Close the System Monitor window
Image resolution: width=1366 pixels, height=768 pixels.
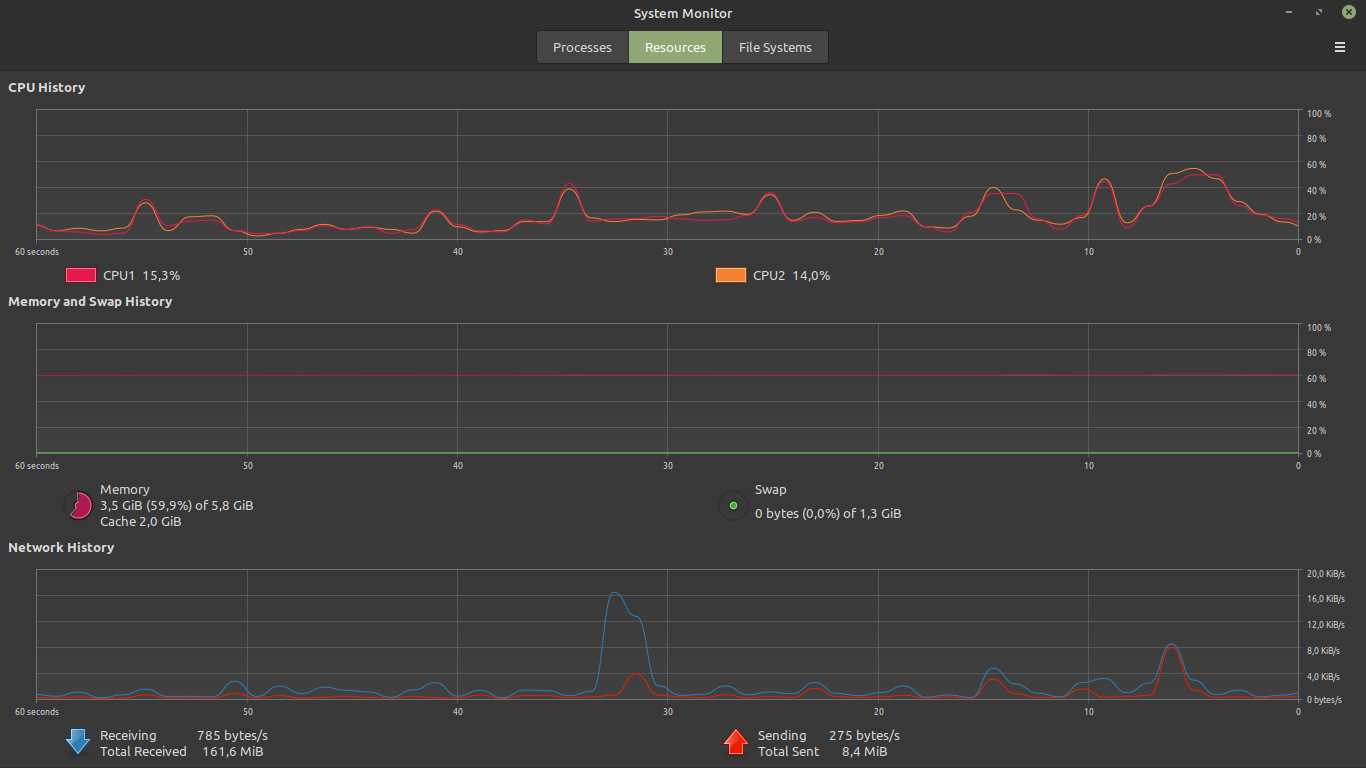click(x=1348, y=12)
